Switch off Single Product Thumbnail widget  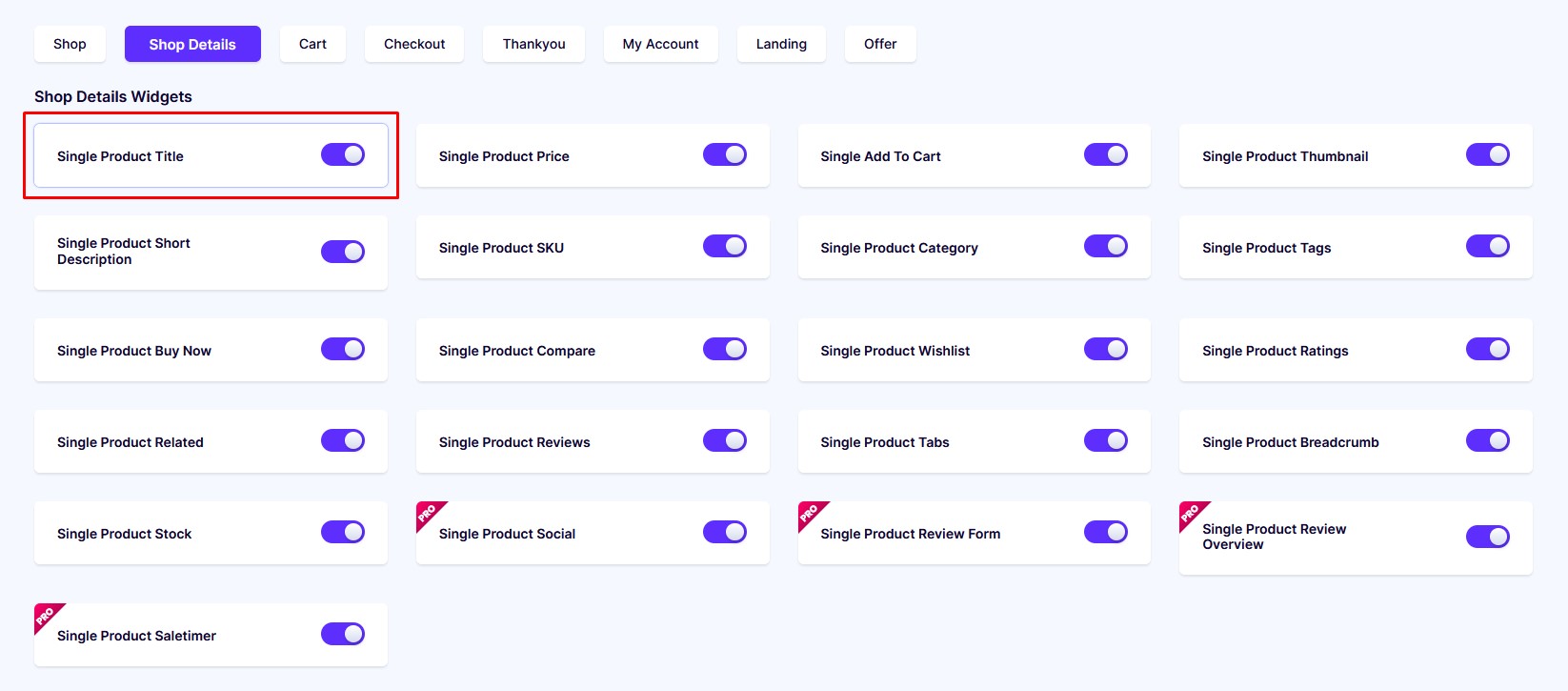1488,154
